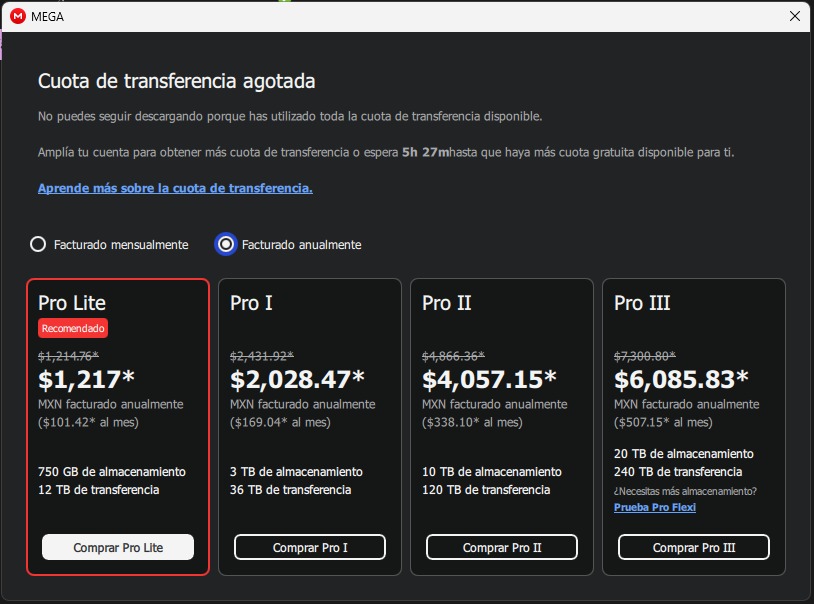Click 36 TB de transferencia text
Image resolution: width=814 pixels, height=604 pixels.
tap(291, 490)
